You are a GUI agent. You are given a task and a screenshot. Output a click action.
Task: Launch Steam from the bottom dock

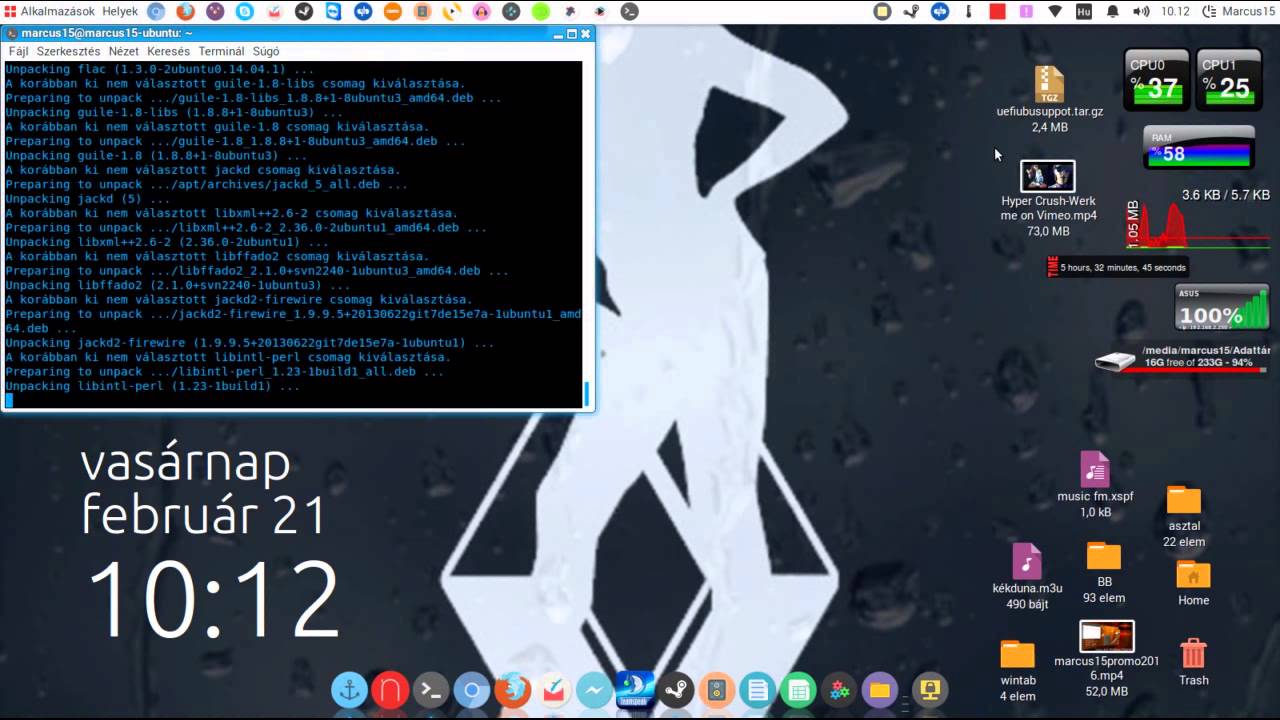(x=677, y=690)
